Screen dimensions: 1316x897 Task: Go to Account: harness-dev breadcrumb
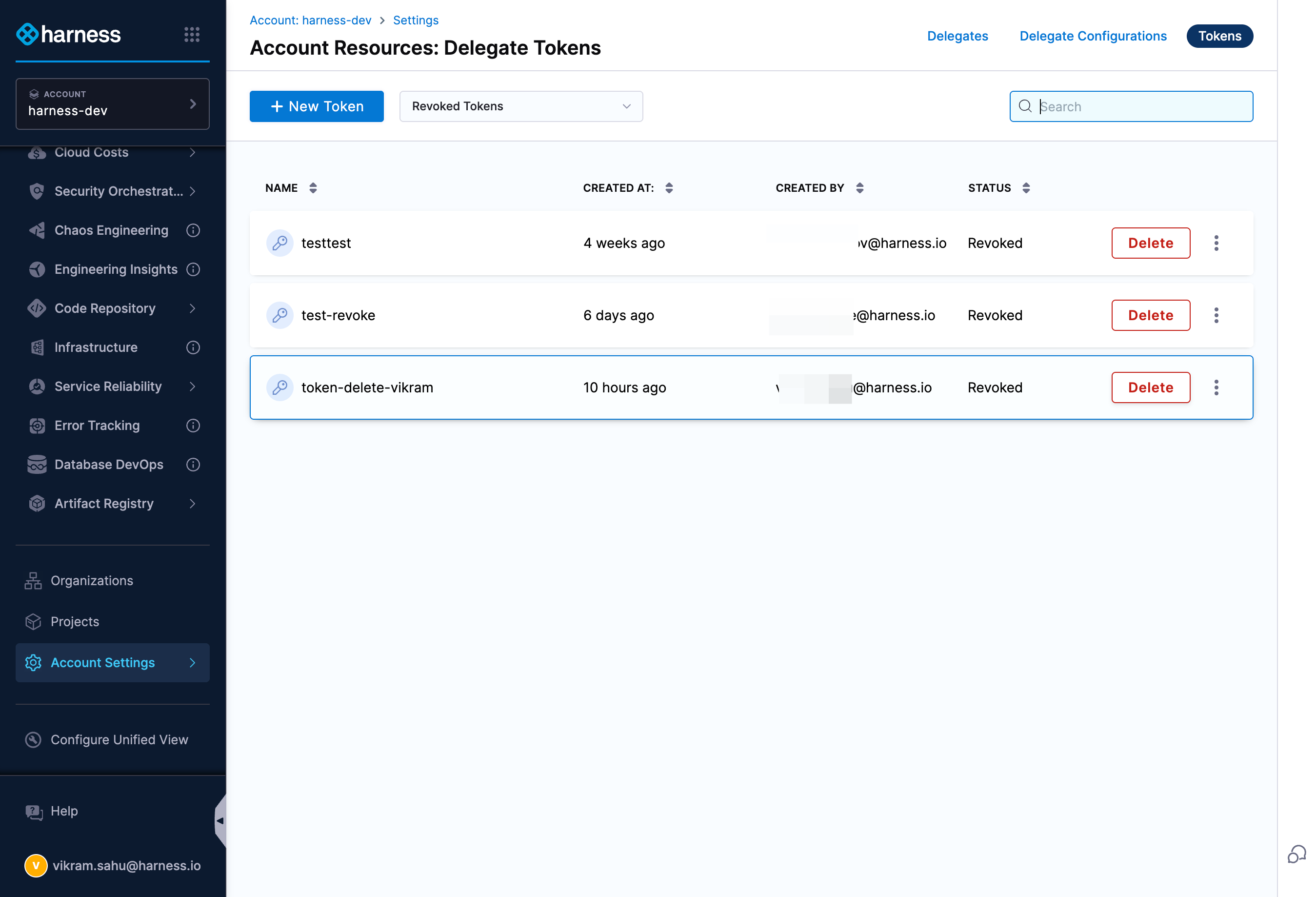[310, 20]
